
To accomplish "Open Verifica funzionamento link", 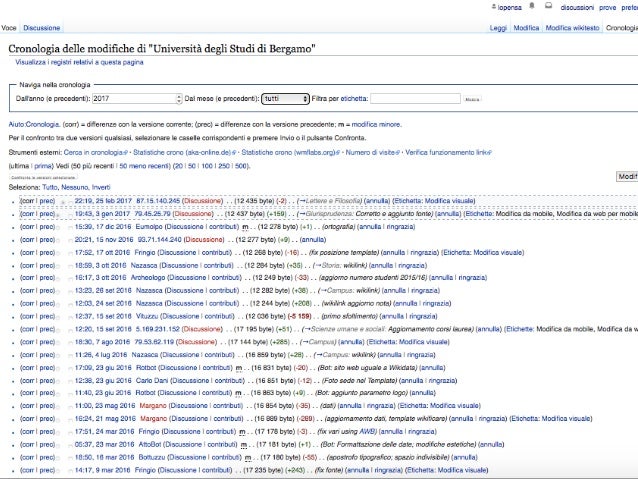I will [448, 153].
